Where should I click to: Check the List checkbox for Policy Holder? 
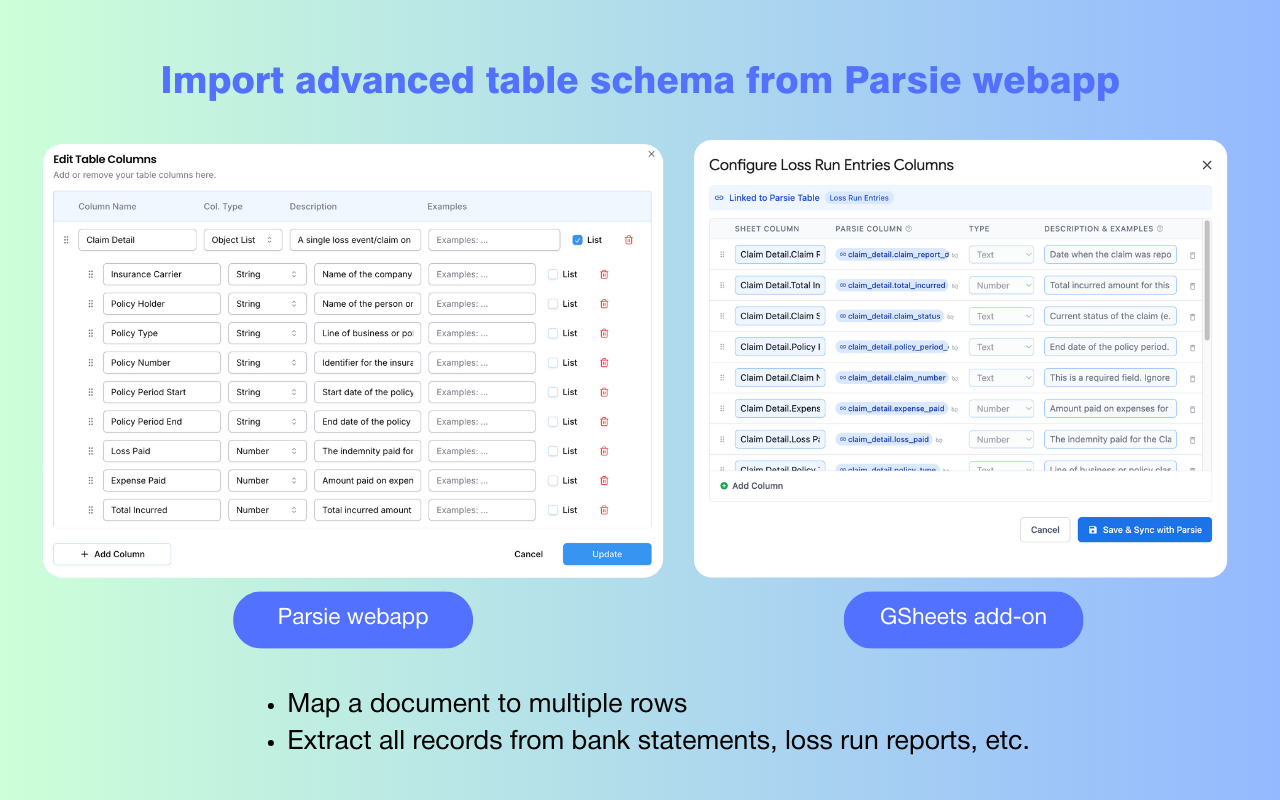(x=553, y=304)
